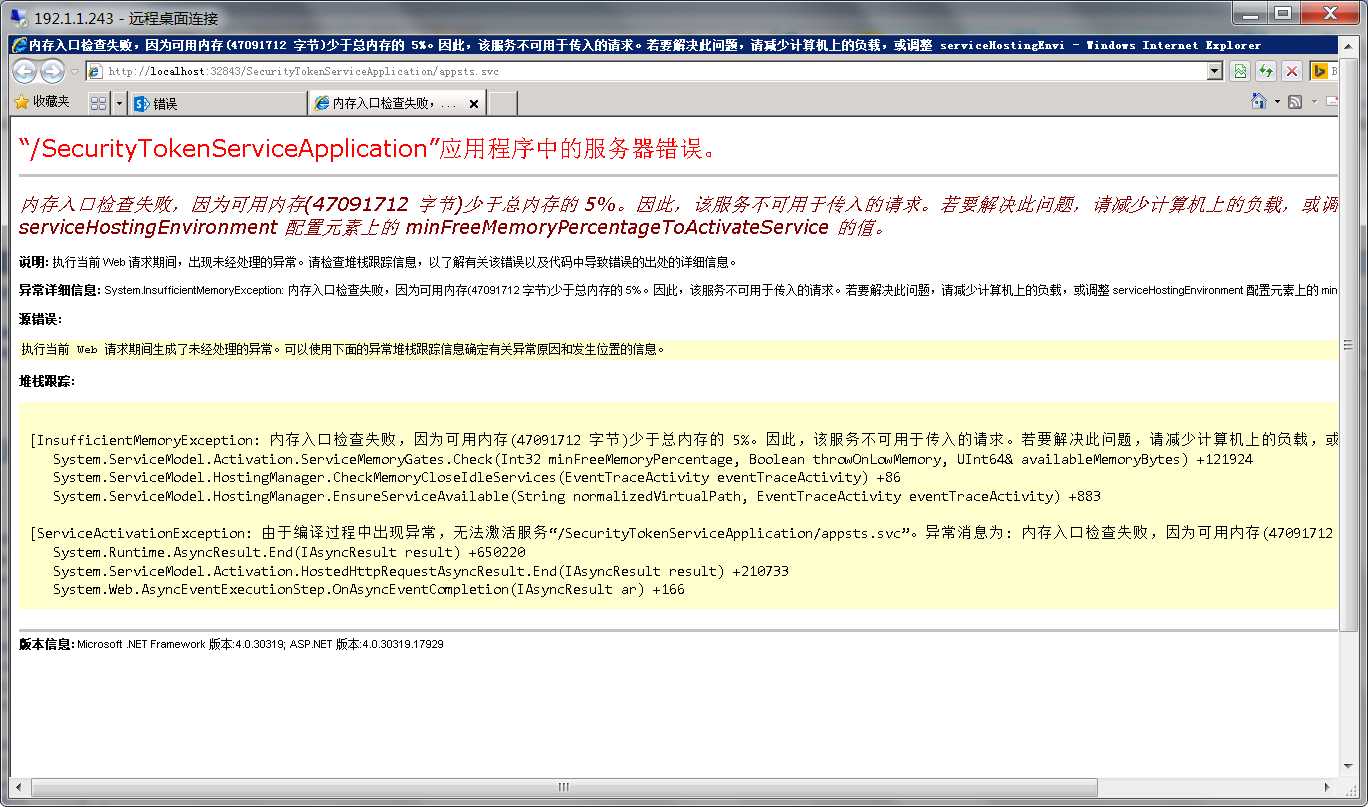Click the vertical scrollbar thumb
Image resolution: width=1368 pixels, height=807 pixels.
coord(1348,344)
